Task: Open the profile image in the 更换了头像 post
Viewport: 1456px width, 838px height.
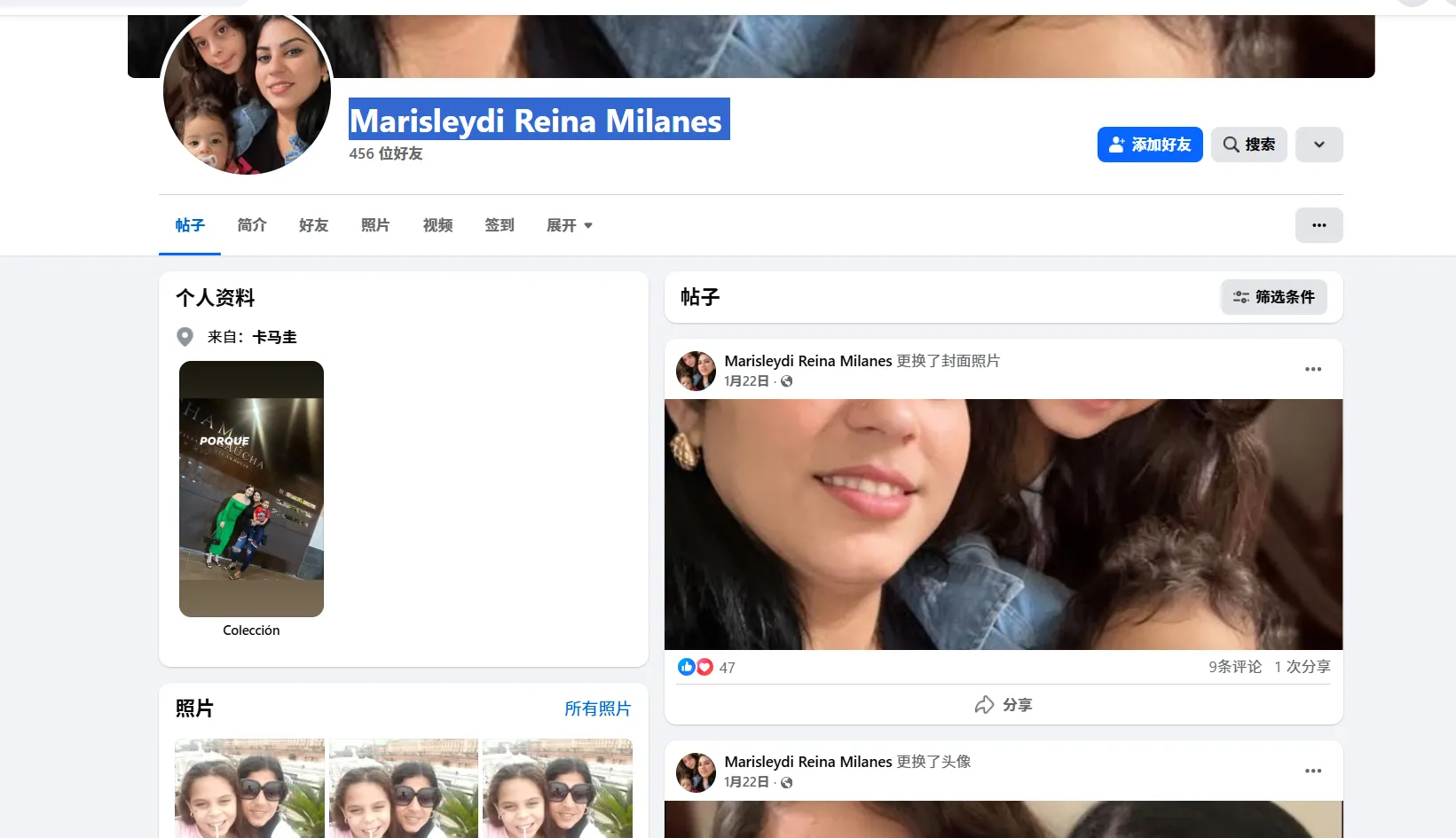Action: pyautogui.click(x=1003, y=819)
